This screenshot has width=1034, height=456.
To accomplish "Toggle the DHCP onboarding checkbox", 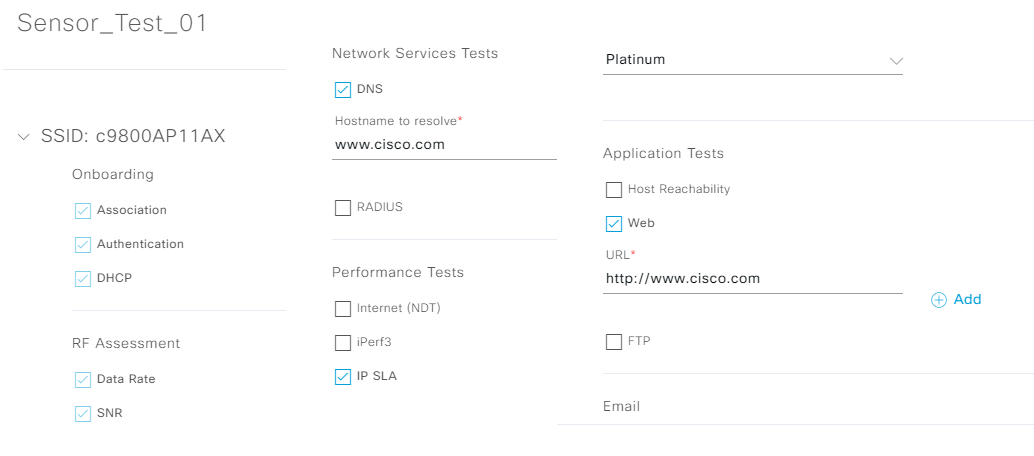I will click(83, 279).
